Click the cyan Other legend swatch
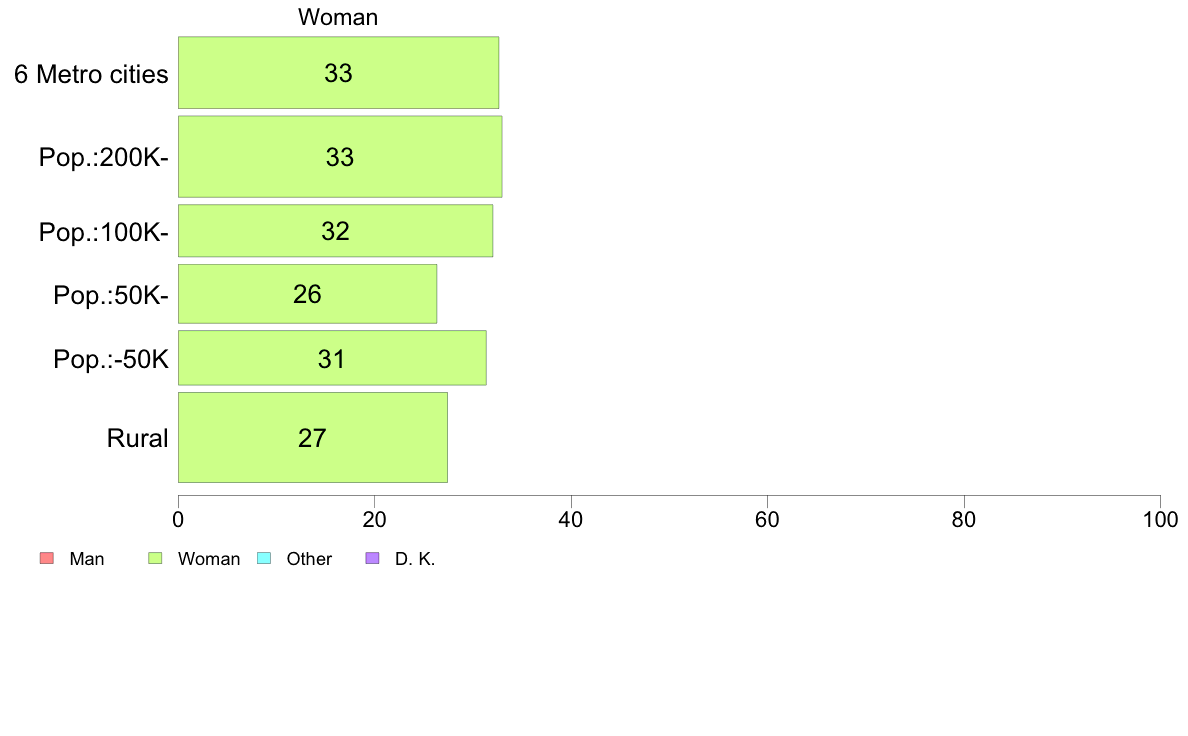 [264, 559]
